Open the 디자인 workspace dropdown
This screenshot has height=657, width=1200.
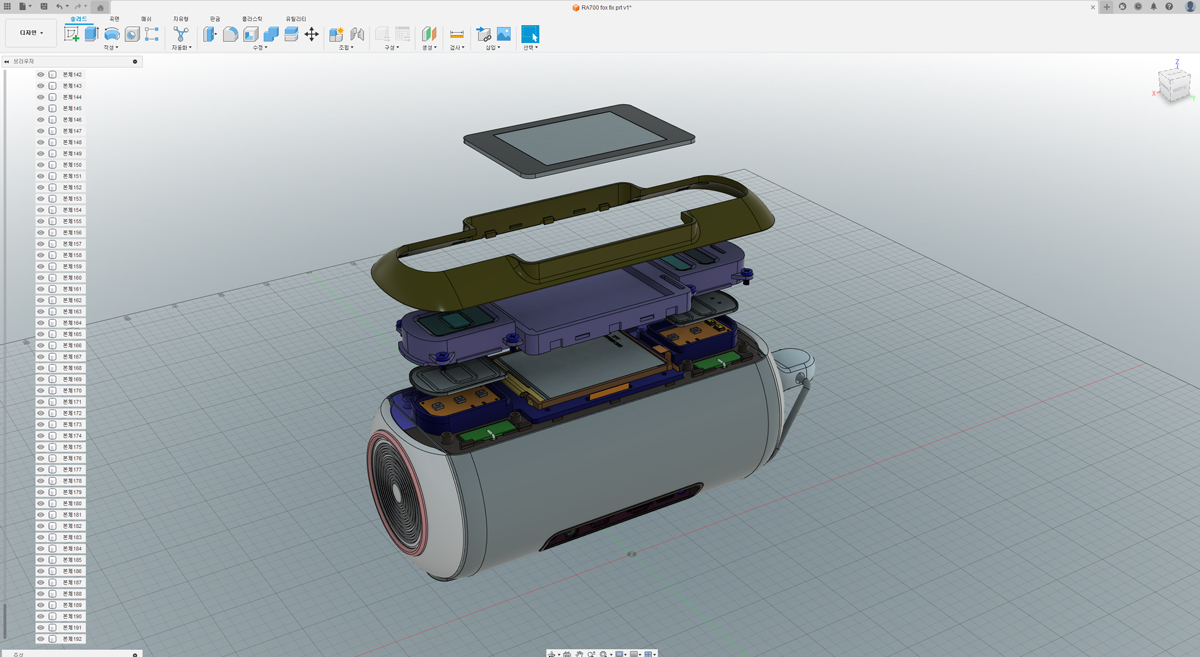(x=31, y=33)
